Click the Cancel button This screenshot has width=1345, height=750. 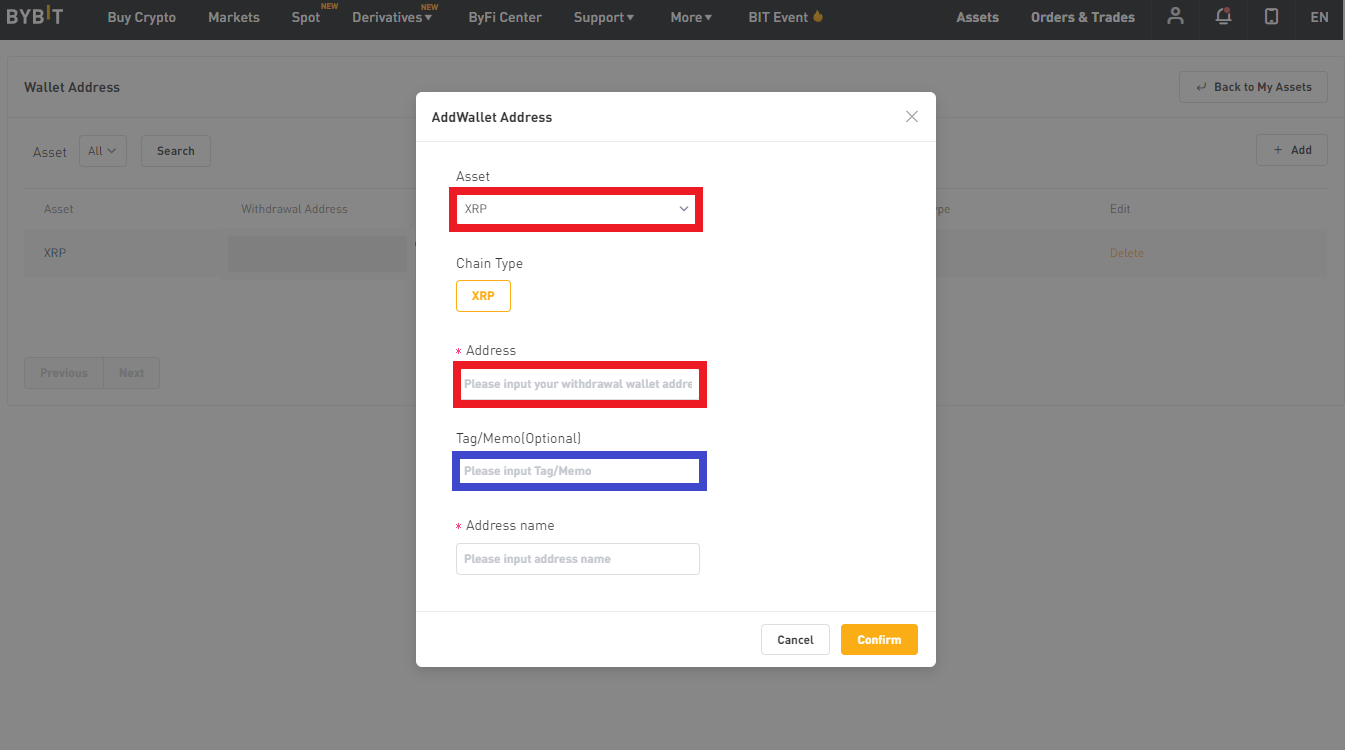[x=795, y=640]
